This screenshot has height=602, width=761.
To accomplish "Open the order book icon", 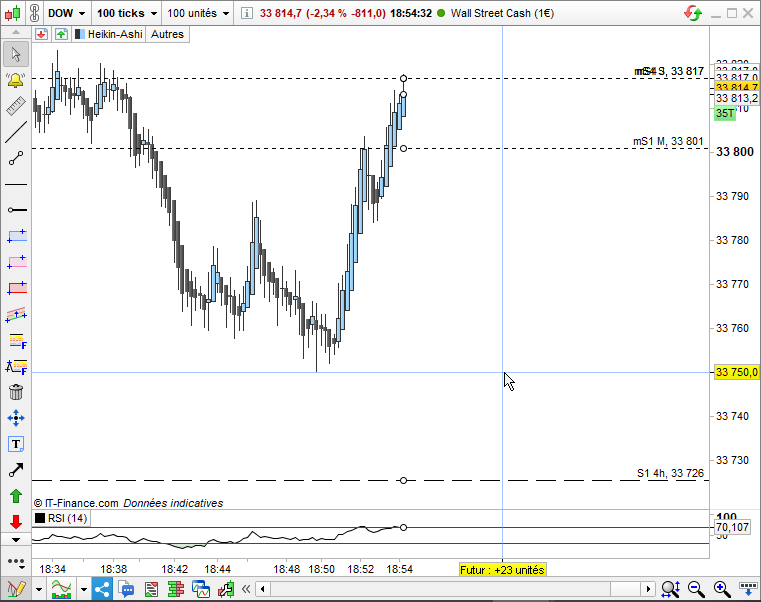I will [x=175, y=589].
